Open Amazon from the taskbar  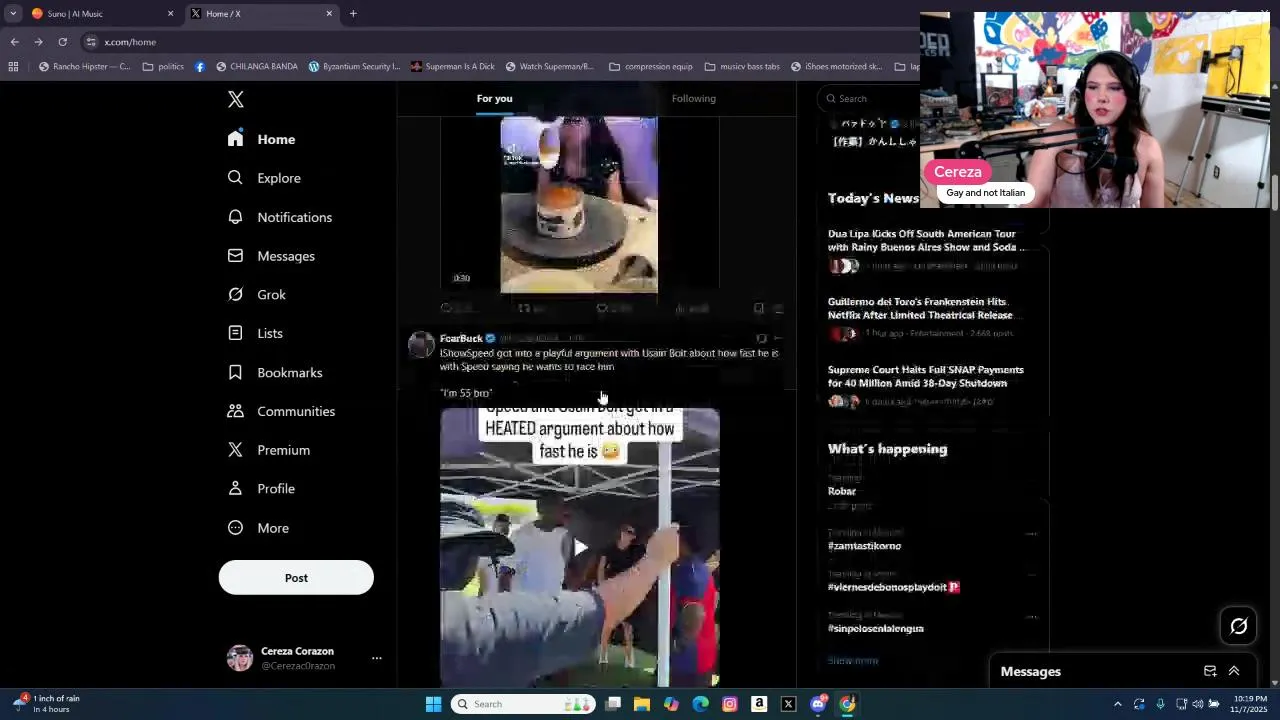point(759,704)
